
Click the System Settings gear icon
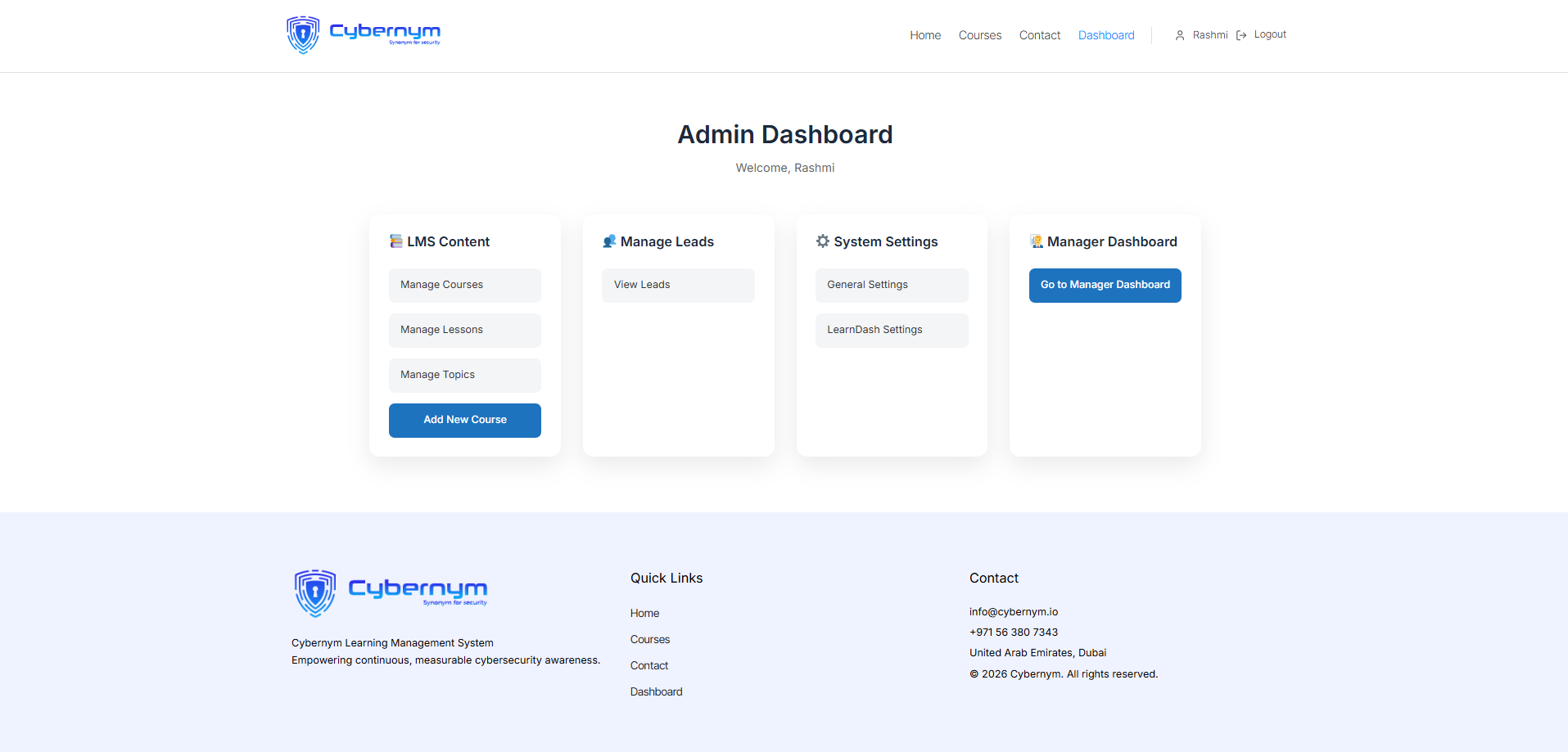pyautogui.click(x=823, y=241)
